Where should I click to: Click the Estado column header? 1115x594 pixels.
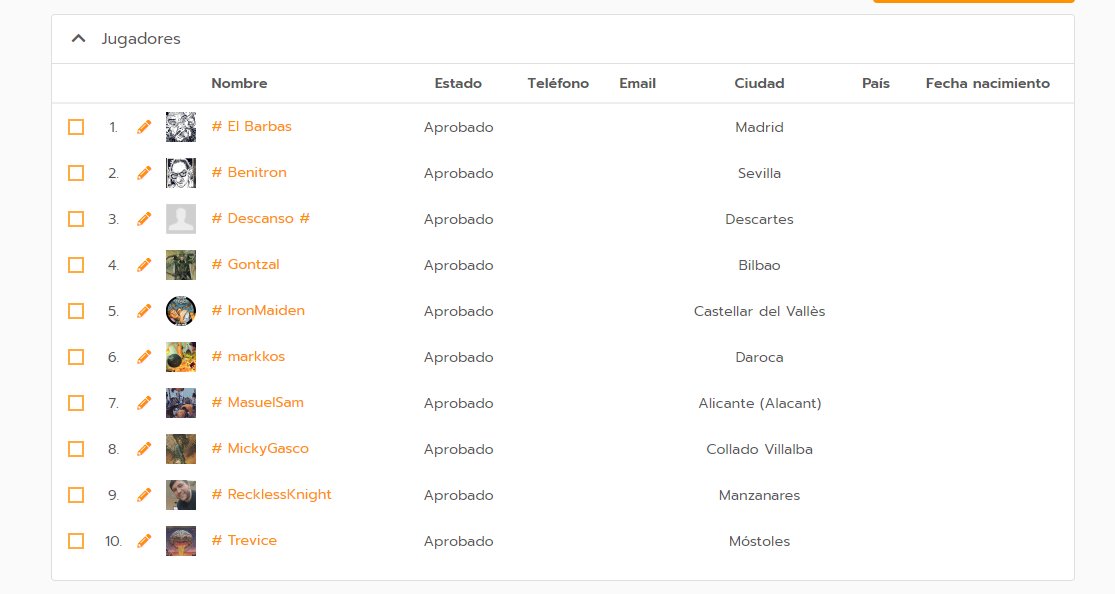(x=458, y=83)
